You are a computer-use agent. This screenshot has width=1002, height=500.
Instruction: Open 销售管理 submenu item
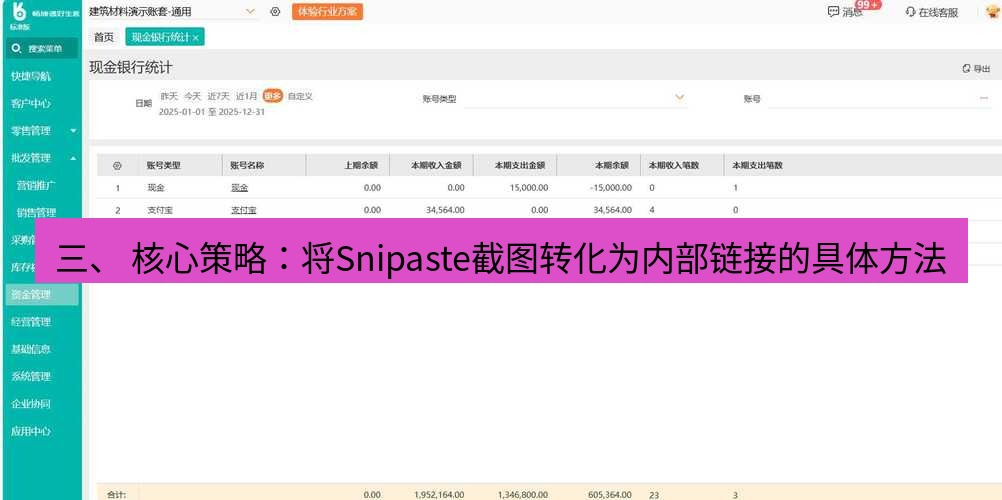tap(36, 212)
